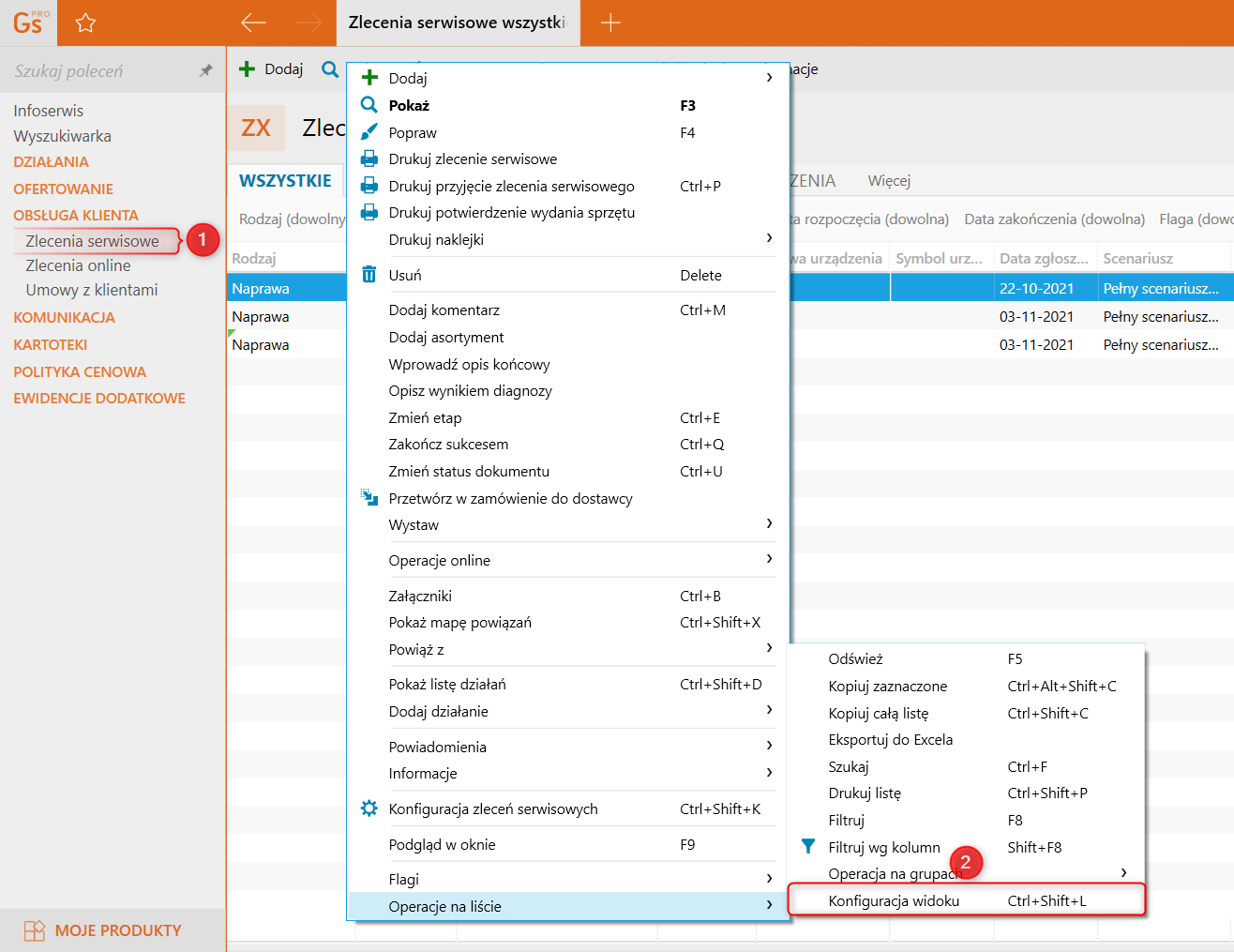Expand the DZIAŁANIA sidebar section
The height and width of the screenshot is (952, 1234).
51,161
